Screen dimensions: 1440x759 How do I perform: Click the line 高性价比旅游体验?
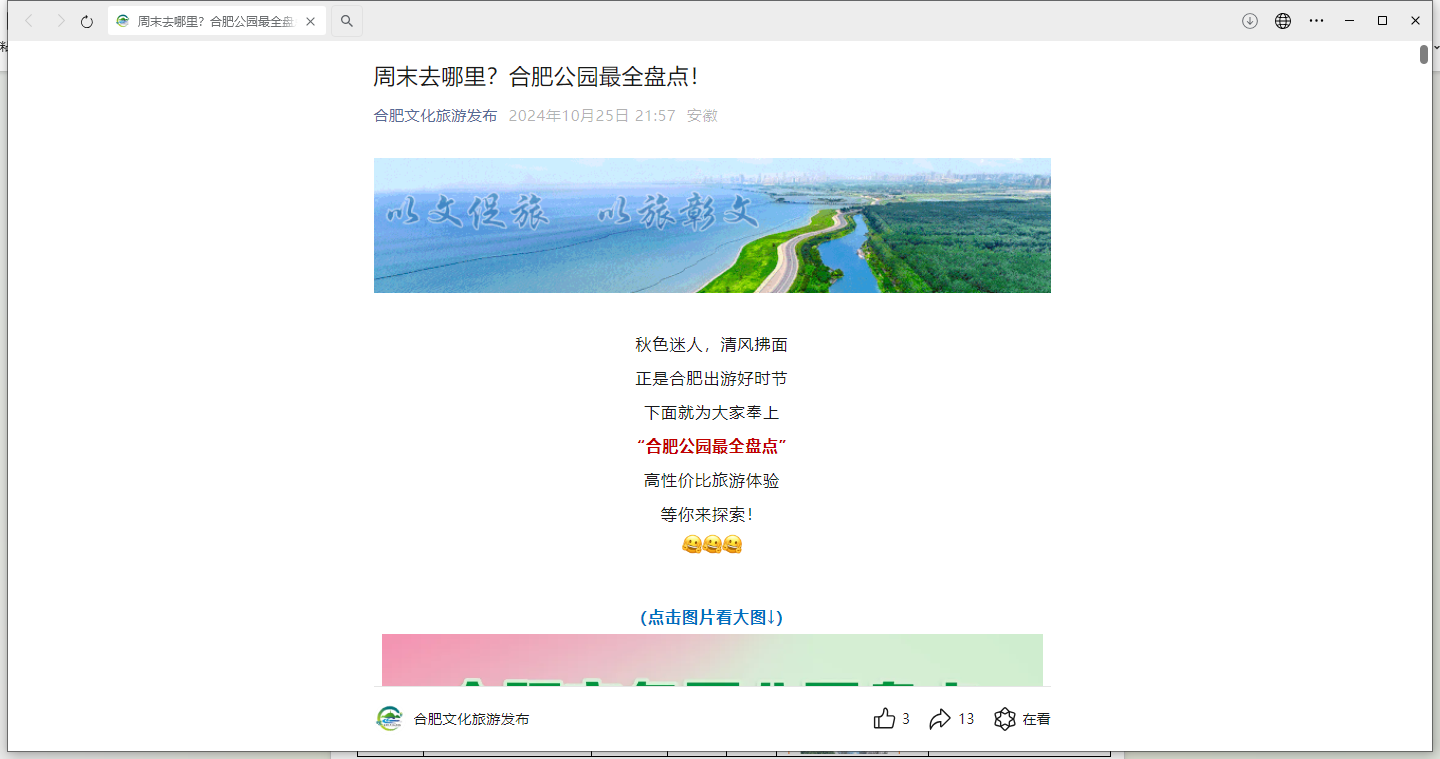tap(712, 481)
